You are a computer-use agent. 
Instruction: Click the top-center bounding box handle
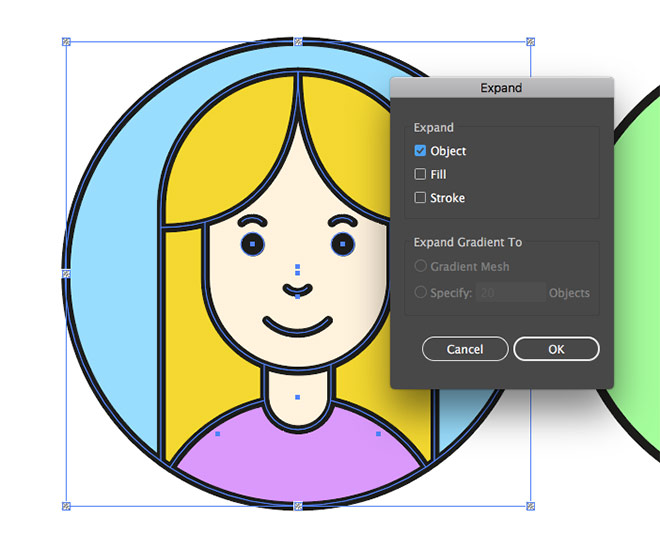click(298, 42)
